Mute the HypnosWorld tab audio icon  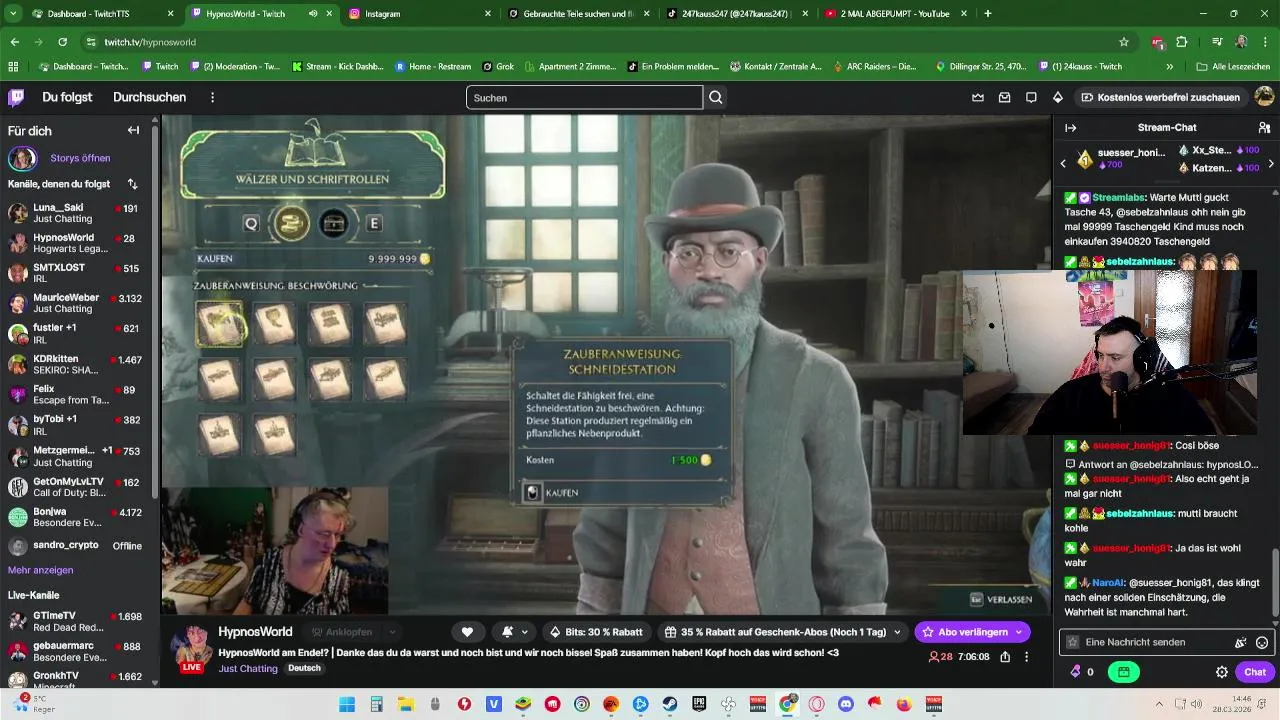coord(313,14)
